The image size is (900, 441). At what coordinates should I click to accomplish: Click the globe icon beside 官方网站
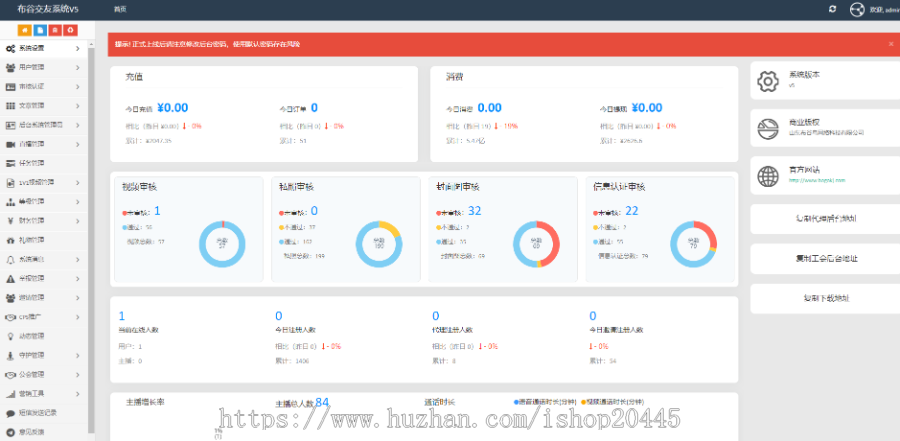pos(768,176)
